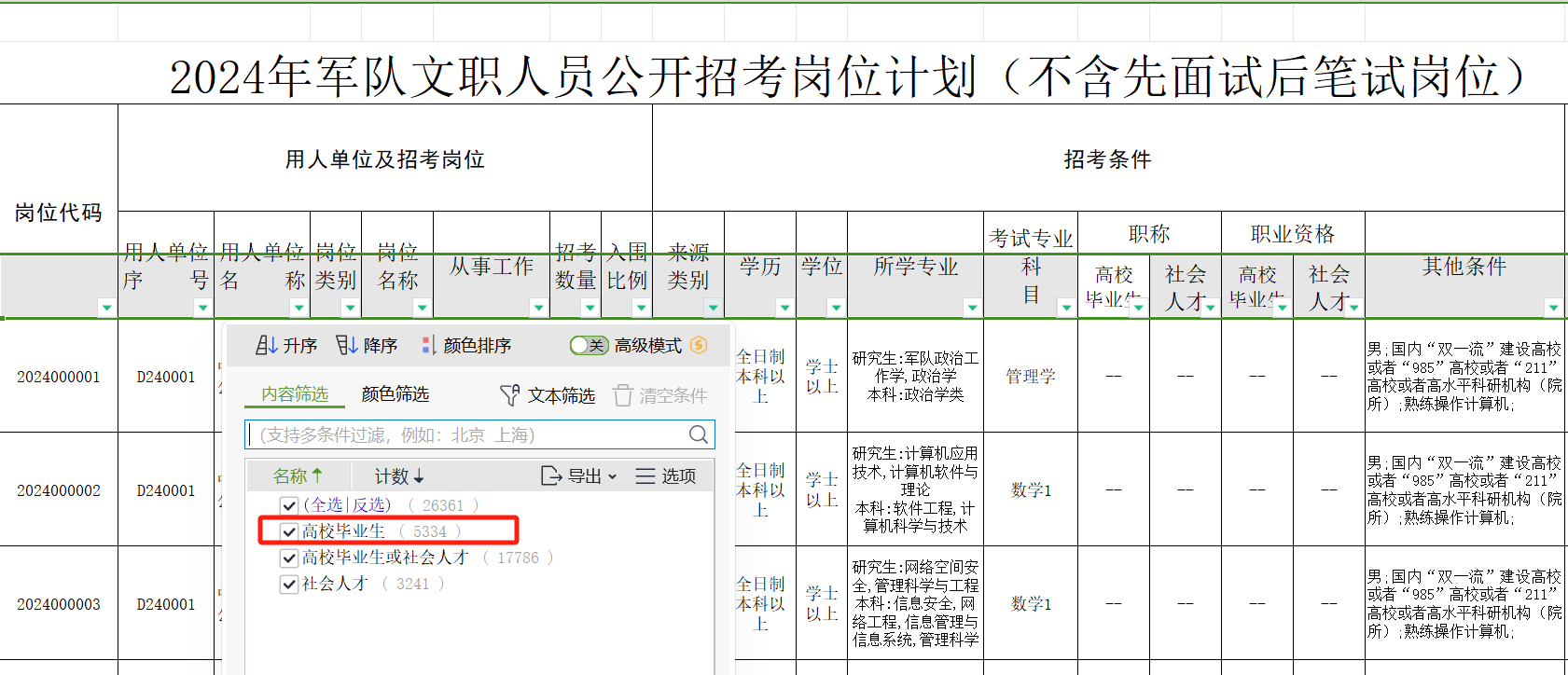Screen dimensions: 1568x675
Task: Sort filter list by 计数 column
Action: point(398,476)
